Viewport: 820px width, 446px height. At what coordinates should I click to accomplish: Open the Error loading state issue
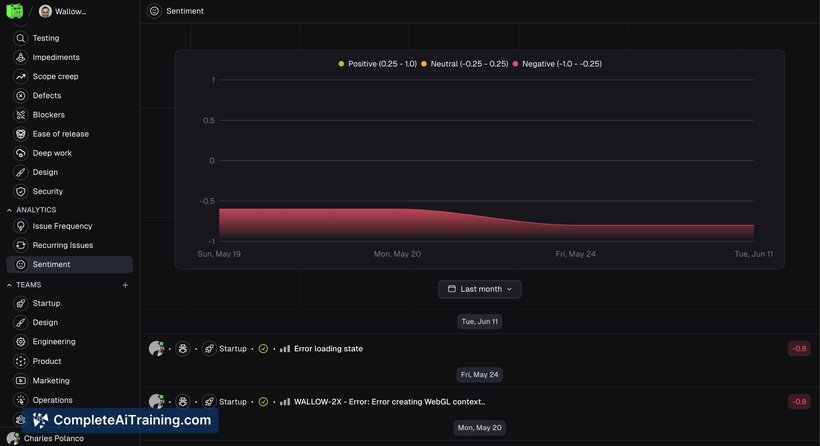point(328,349)
